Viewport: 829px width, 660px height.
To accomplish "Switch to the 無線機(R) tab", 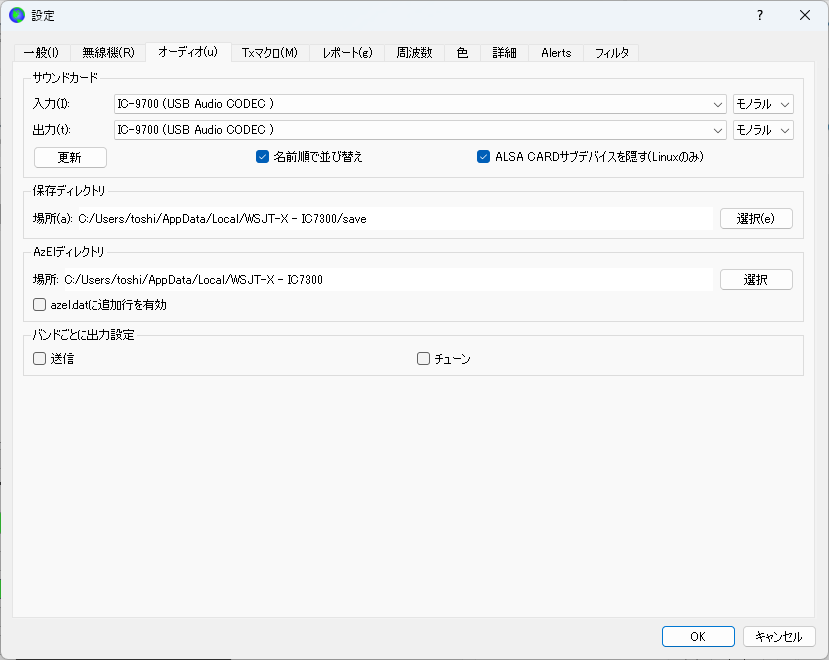I will 108,53.
